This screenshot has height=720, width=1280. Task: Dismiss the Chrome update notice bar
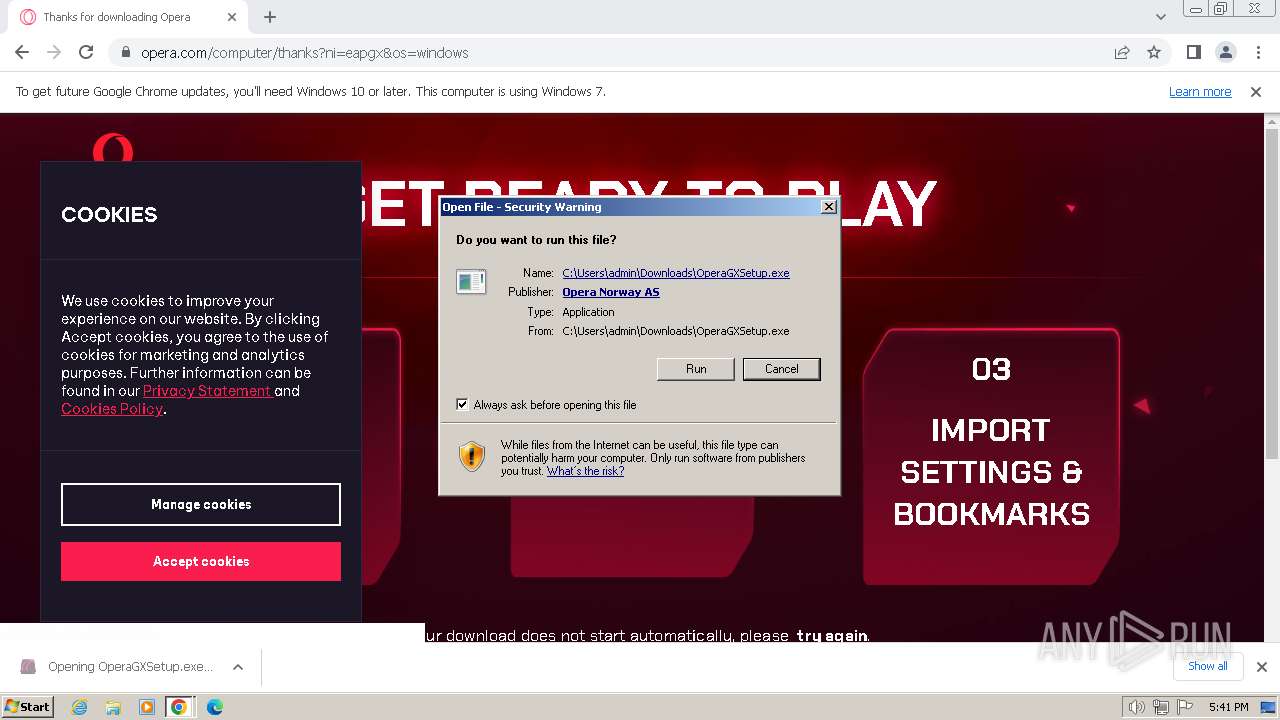pyautogui.click(x=1256, y=91)
